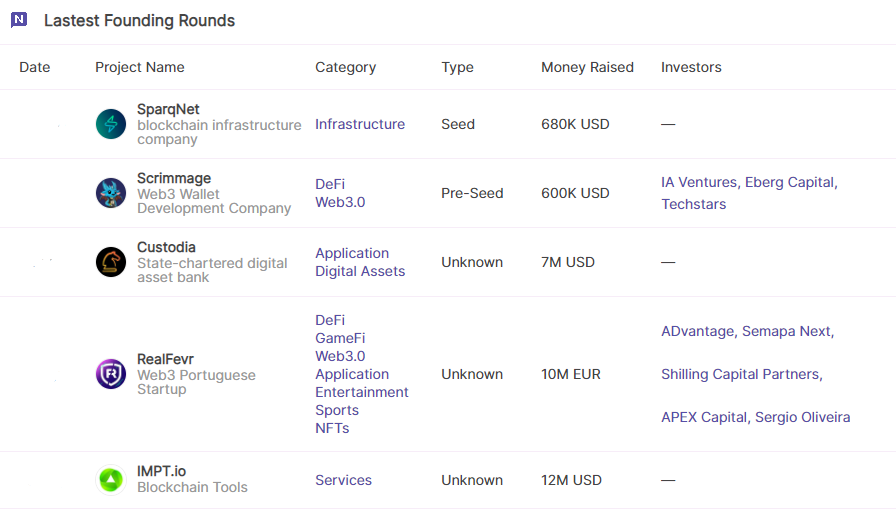Click the Unknown type in RealFevr row
This screenshot has height=511, width=896.
coord(472,374)
